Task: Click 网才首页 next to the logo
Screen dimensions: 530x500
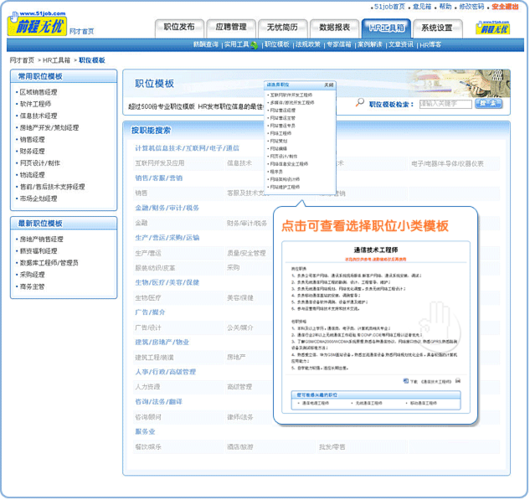Action: (81, 31)
